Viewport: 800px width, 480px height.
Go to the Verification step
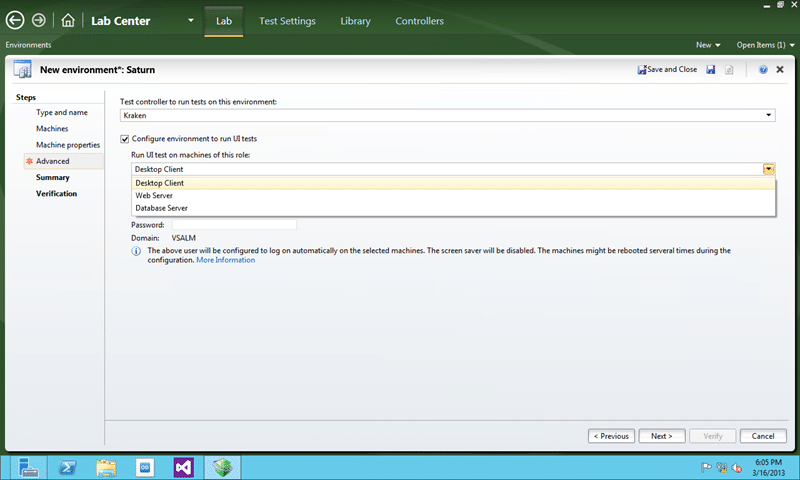coord(56,194)
